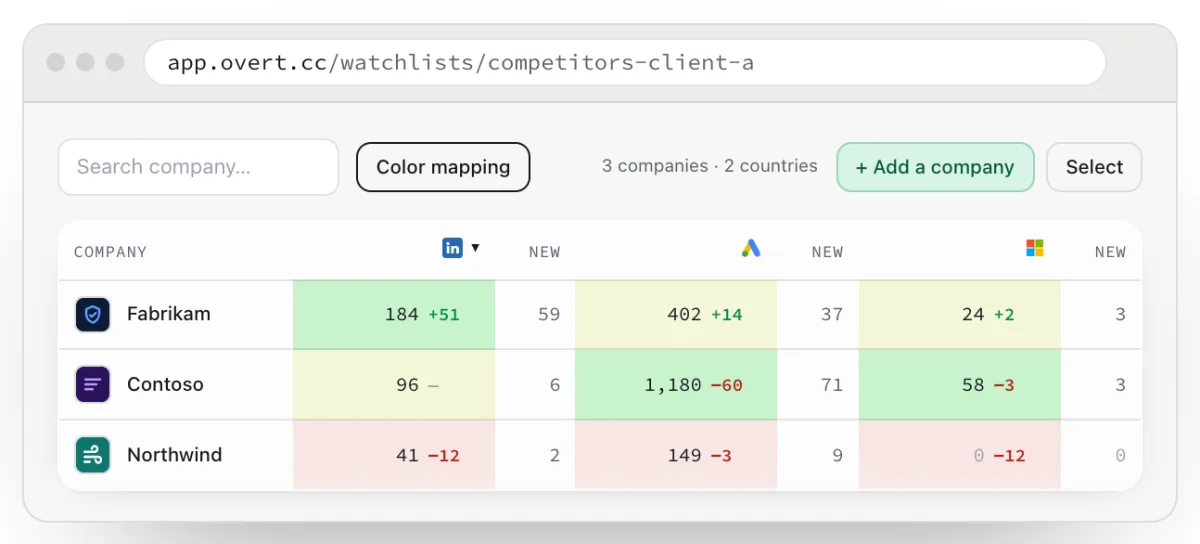Click the Select button

pos(1094,167)
